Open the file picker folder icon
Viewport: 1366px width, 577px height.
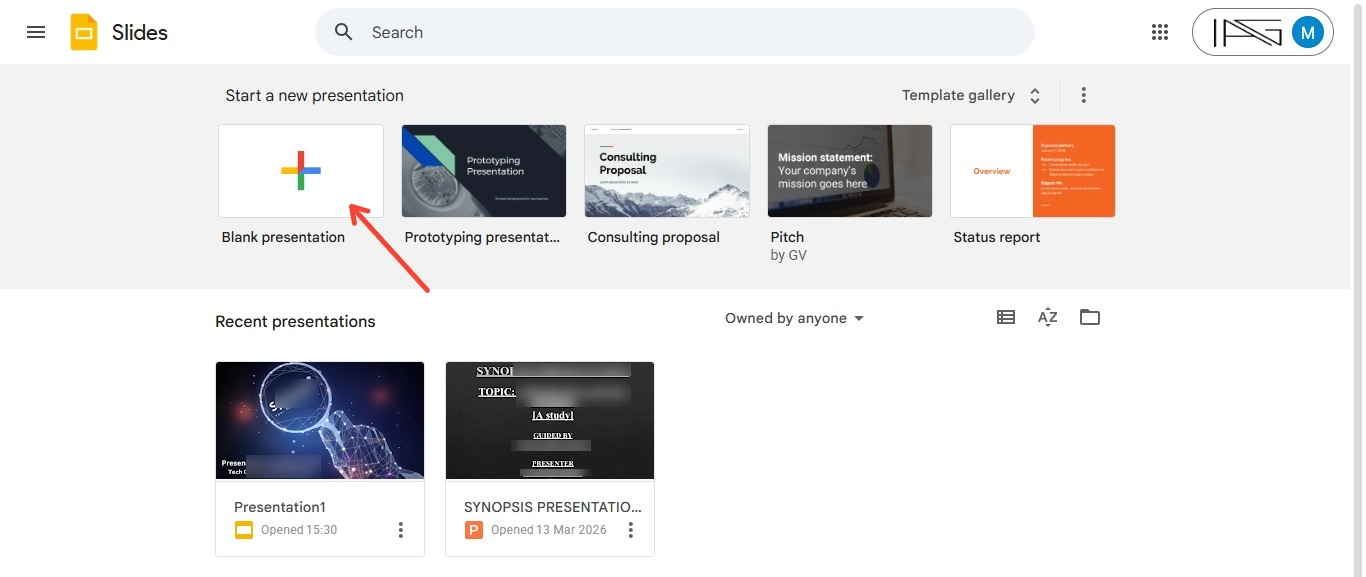click(1090, 317)
